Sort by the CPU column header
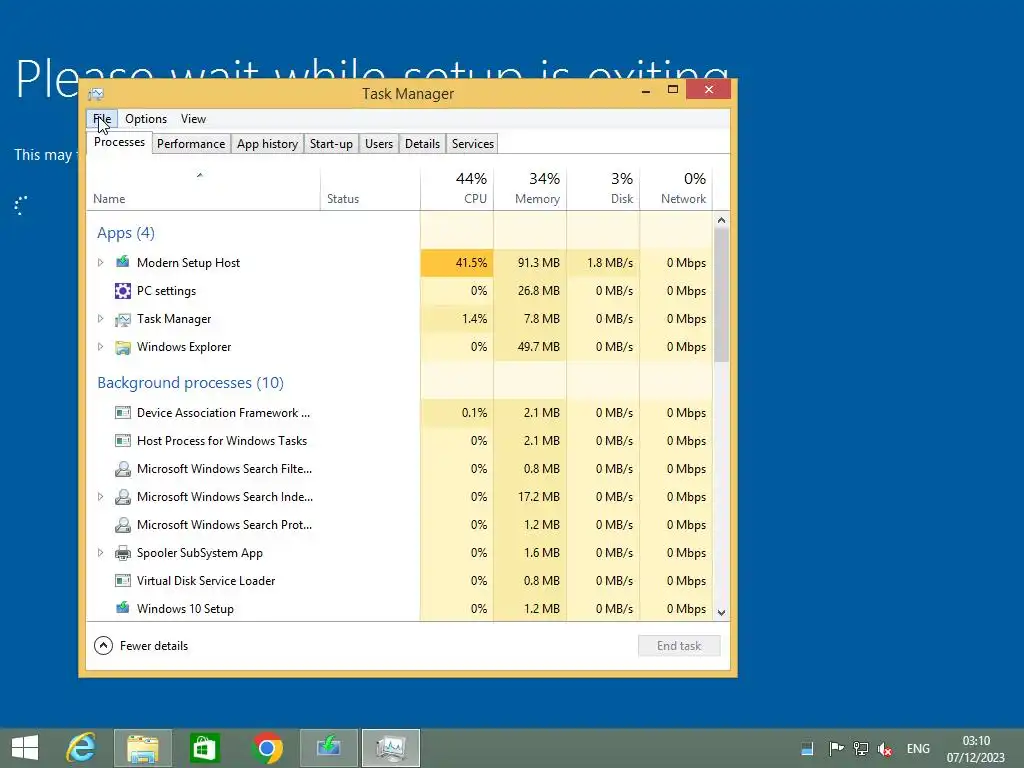 [457, 189]
